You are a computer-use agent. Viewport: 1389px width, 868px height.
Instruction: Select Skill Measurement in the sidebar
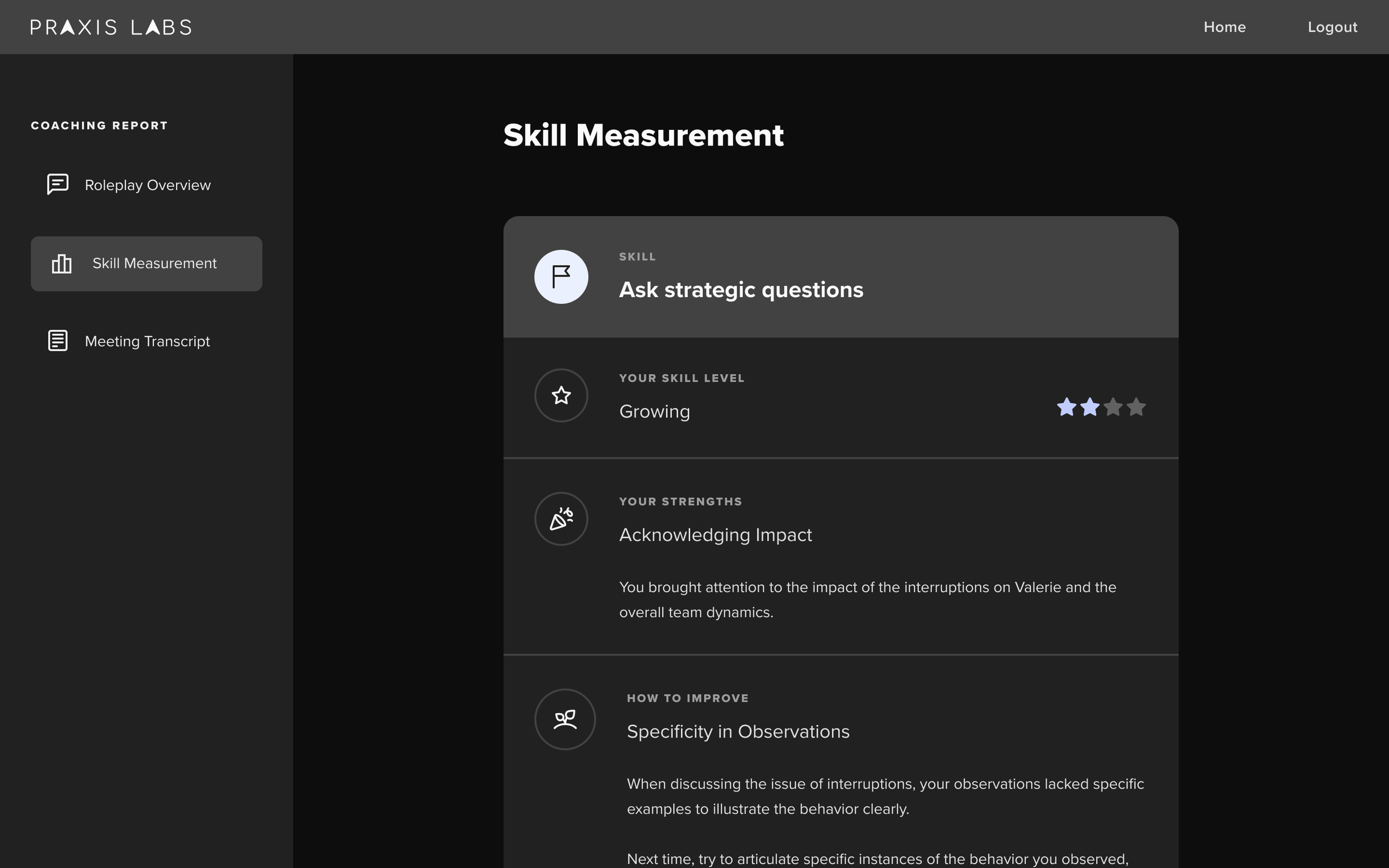pyautogui.click(x=154, y=263)
